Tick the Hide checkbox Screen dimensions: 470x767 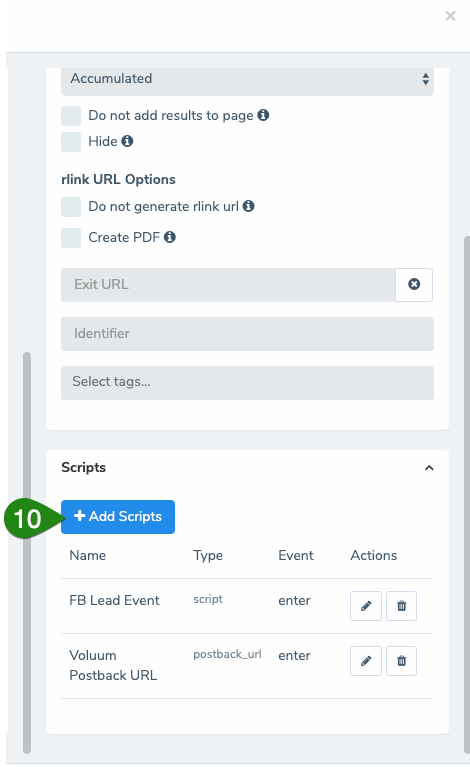point(71,142)
